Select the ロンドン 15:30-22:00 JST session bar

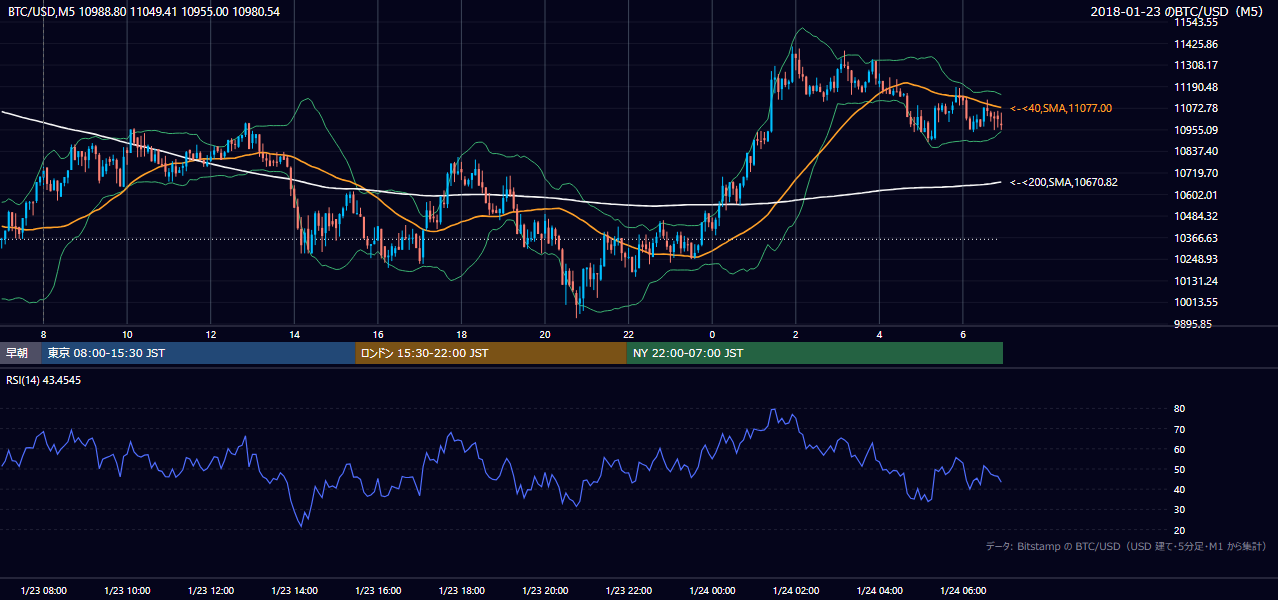(x=491, y=353)
